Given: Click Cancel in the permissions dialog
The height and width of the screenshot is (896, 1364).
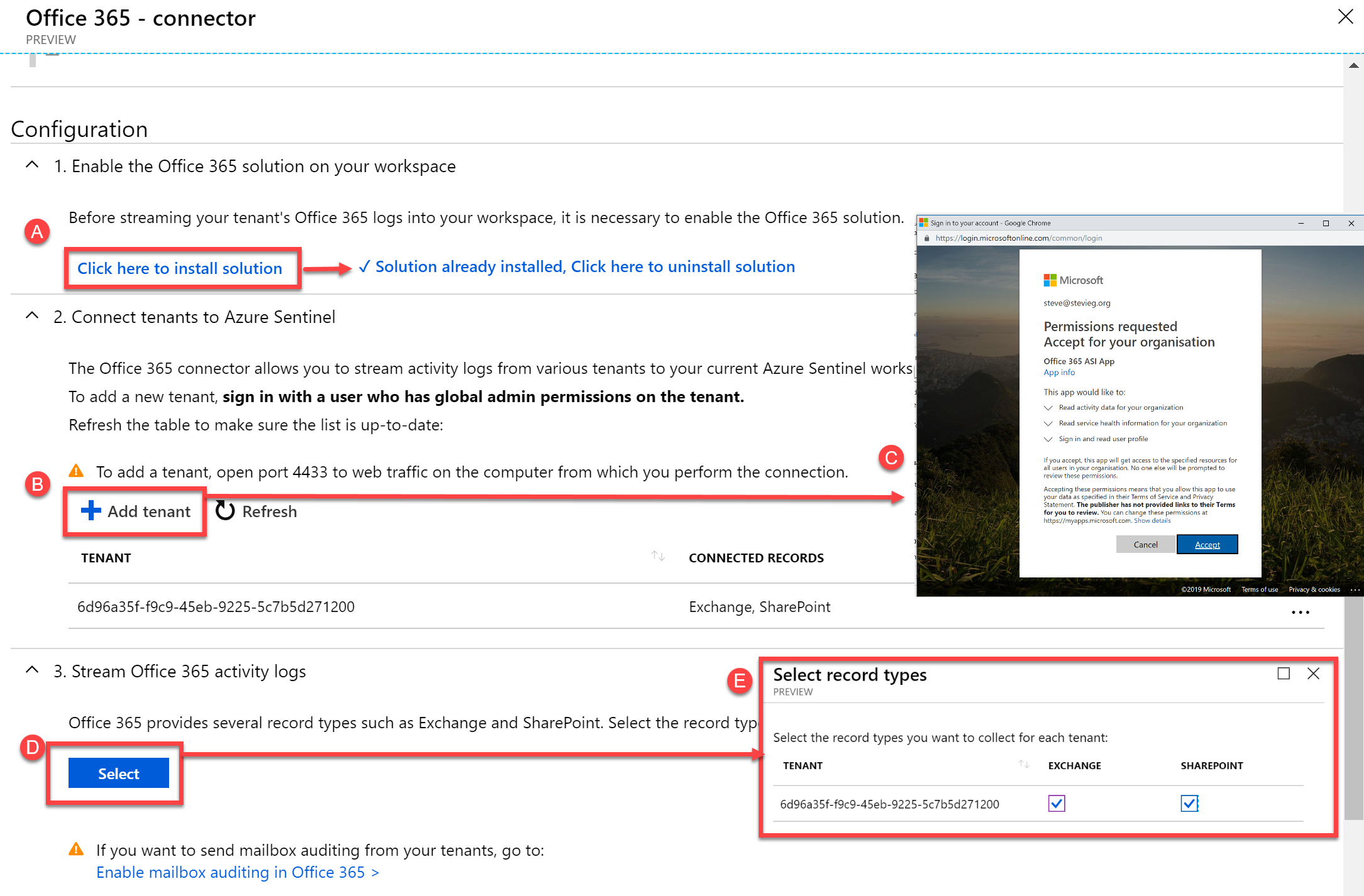Looking at the screenshot, I should click(x=1145, y=544).
